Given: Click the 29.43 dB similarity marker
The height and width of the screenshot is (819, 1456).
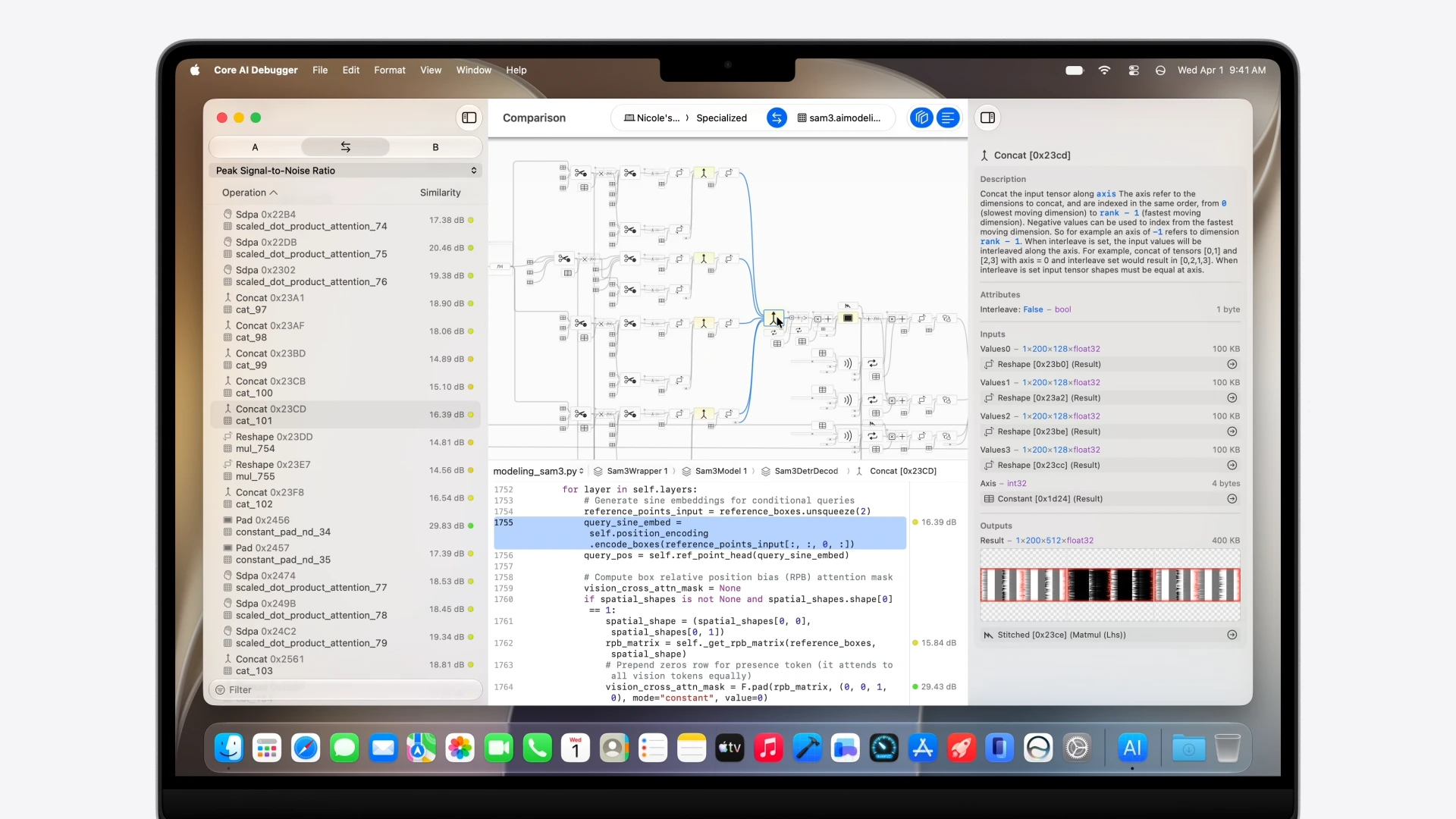Looking at the screenshot, I should [x=934, y=687].
